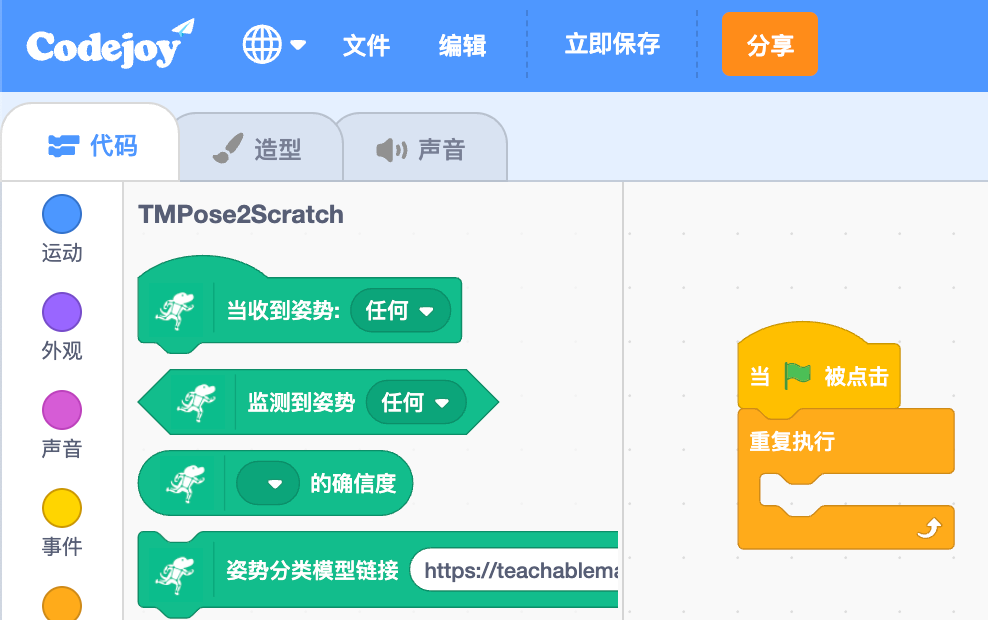Screen dimensions: 988x620
Task: Click the TMPose2Scratch heading text
Action: pyautogui.click(x=241, y=214)
